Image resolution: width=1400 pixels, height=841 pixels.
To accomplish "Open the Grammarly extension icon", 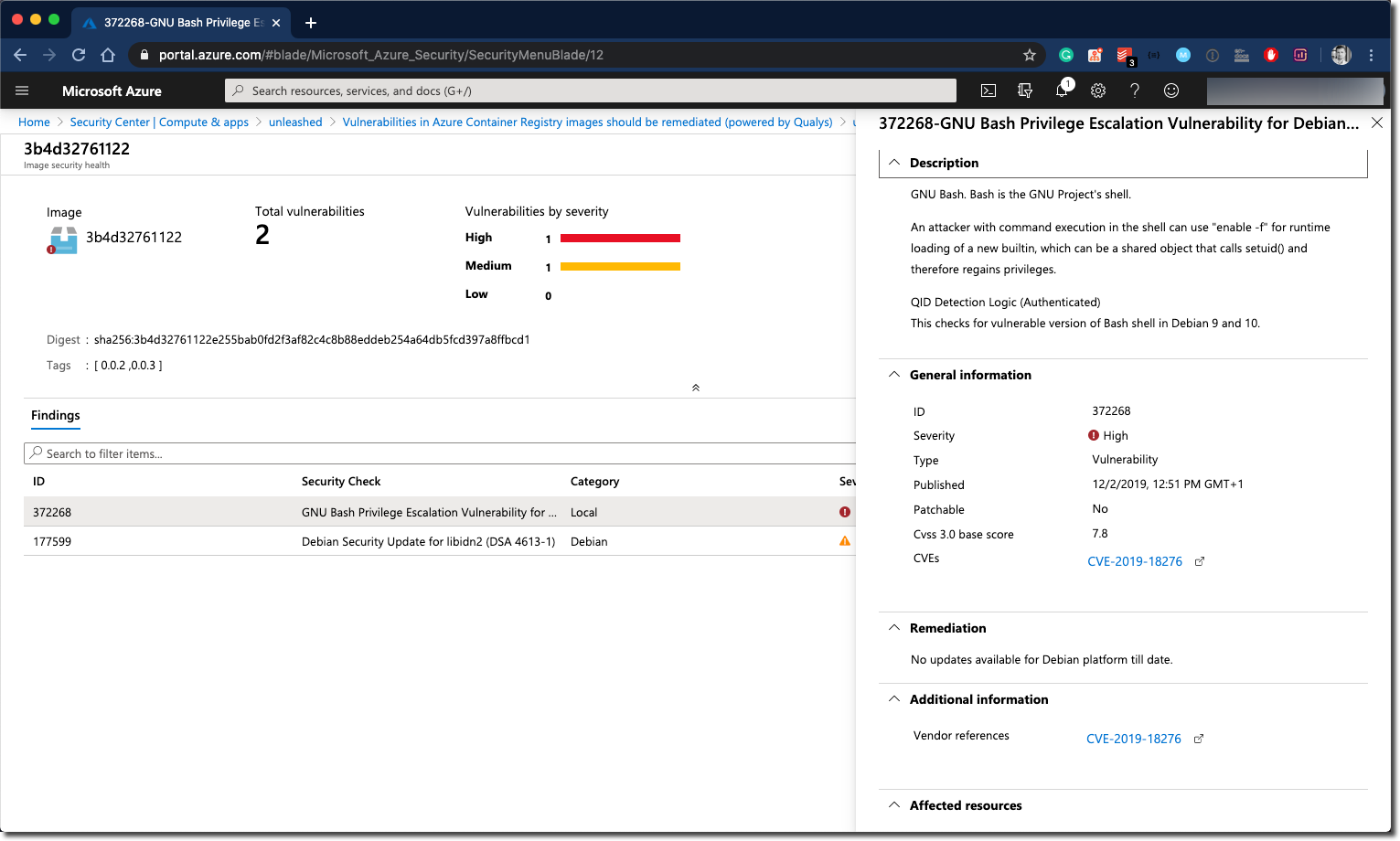I will [x=1066, y=55].
